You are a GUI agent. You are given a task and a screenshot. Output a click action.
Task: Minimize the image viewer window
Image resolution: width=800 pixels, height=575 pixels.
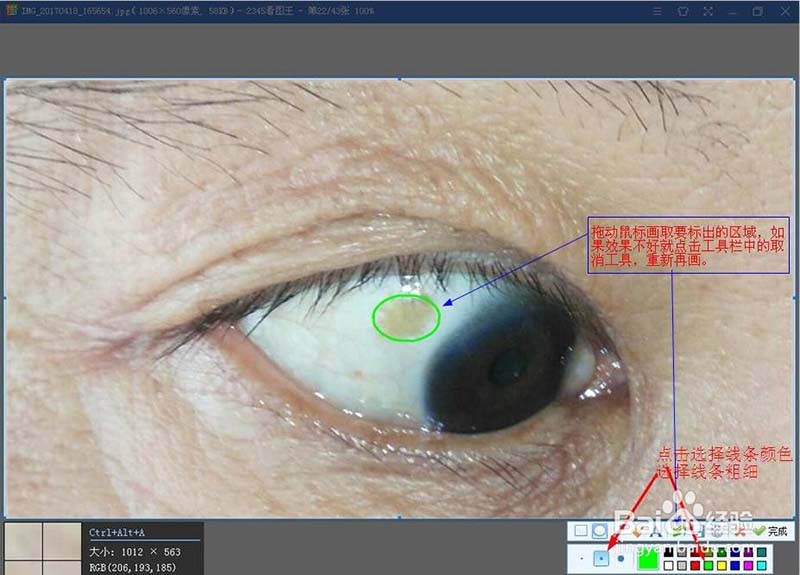(733, 11)
